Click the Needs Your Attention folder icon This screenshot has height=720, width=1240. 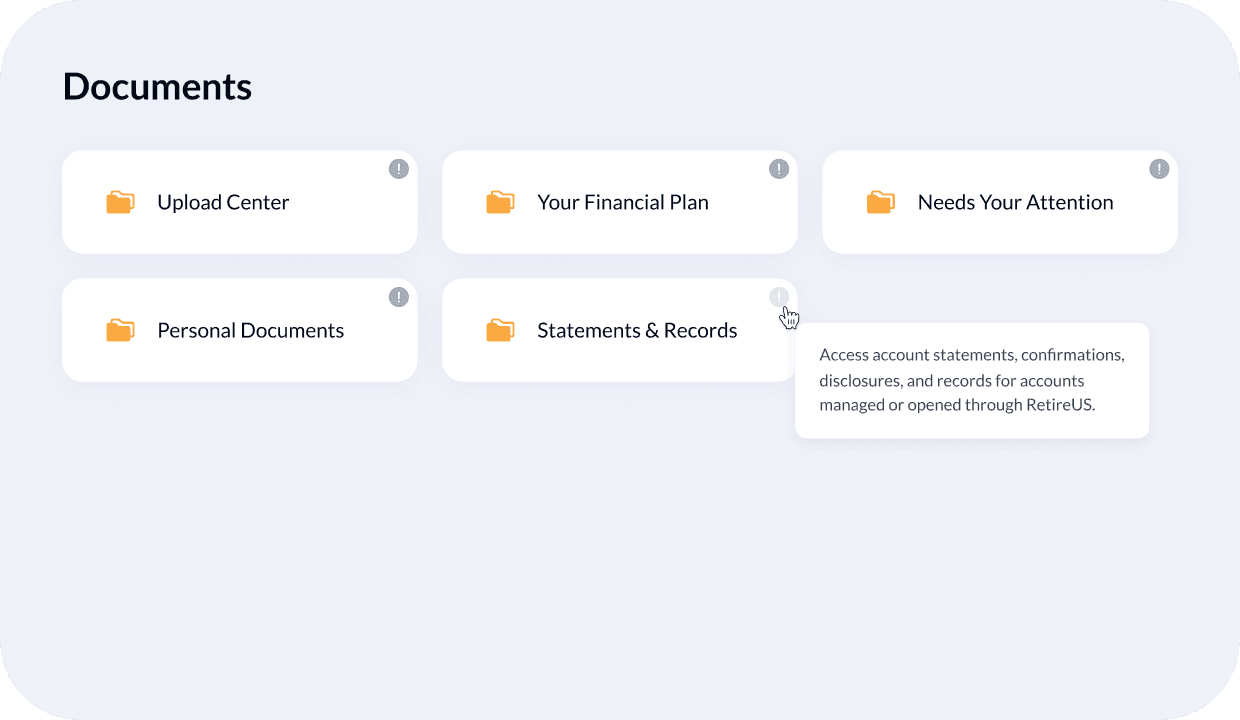880,202
